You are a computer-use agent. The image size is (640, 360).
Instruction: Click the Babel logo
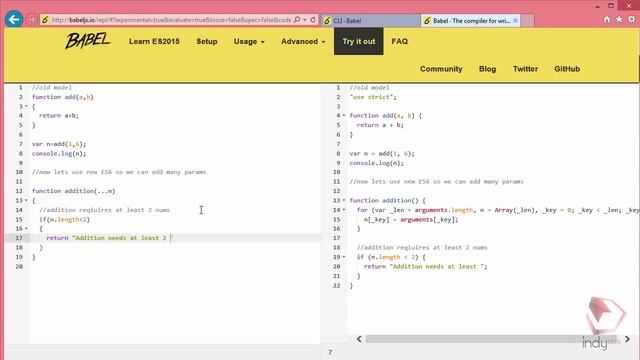[x=87, y=41]
